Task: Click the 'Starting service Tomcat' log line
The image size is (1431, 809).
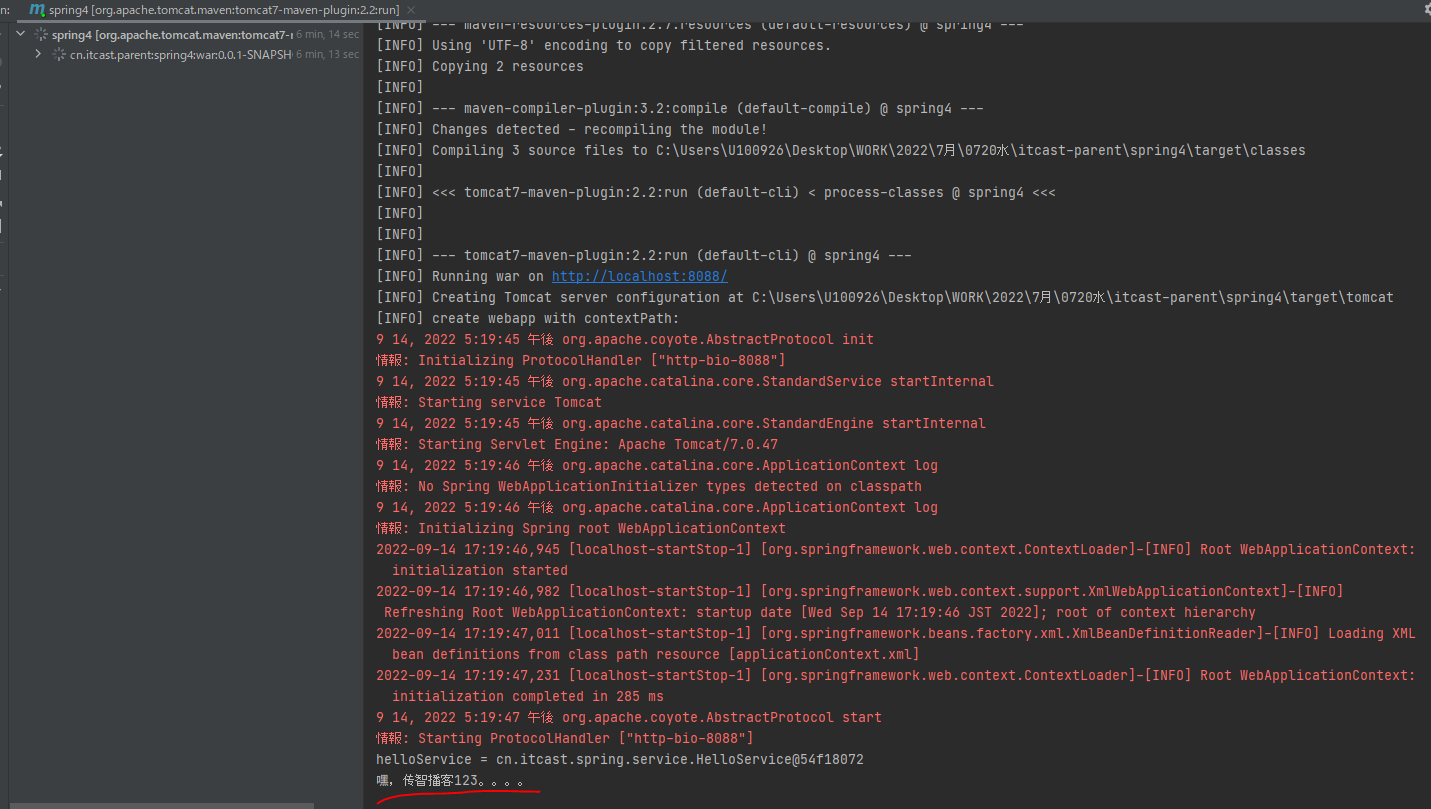Action: (489, 402)
